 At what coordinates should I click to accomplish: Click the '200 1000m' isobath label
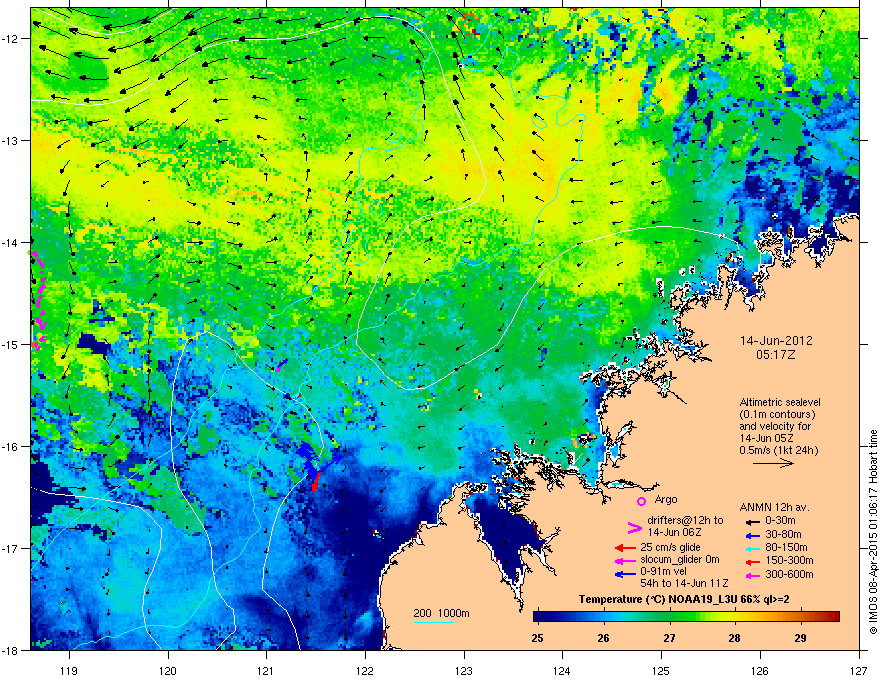click(441, 613)
